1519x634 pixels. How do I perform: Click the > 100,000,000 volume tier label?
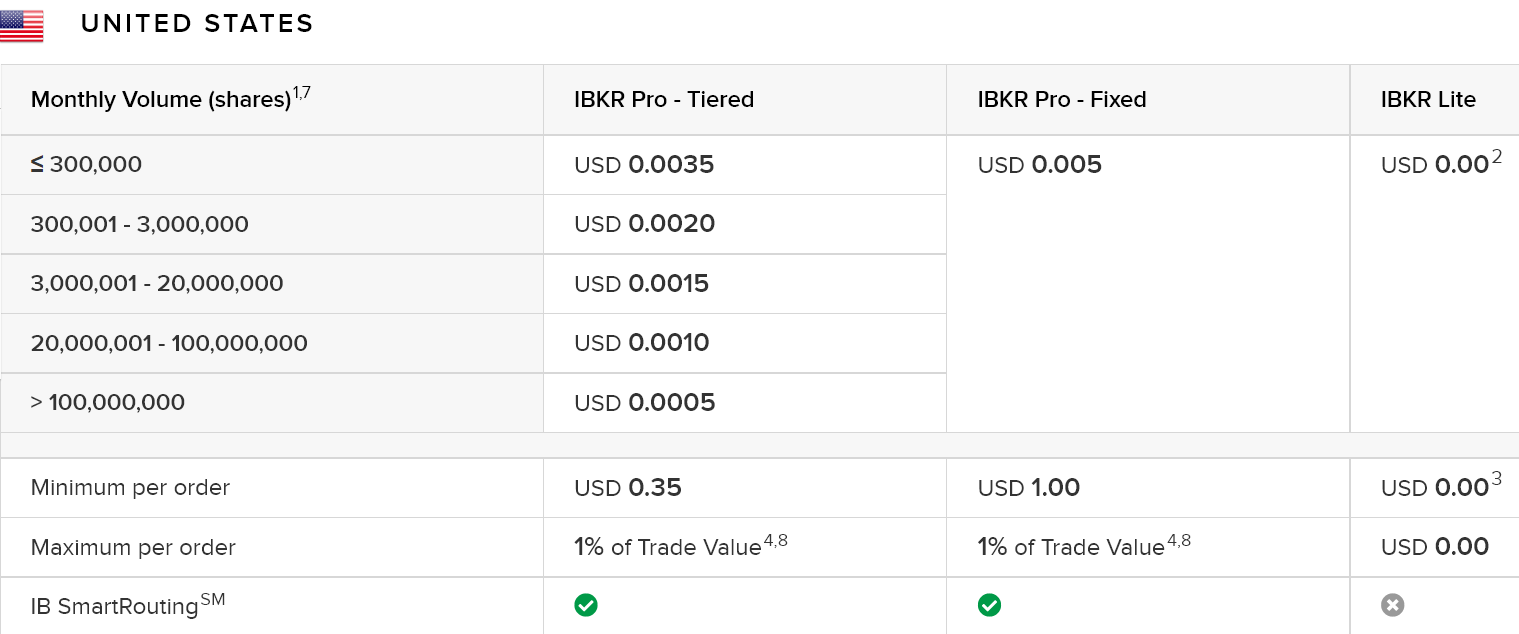click(108, 402)
